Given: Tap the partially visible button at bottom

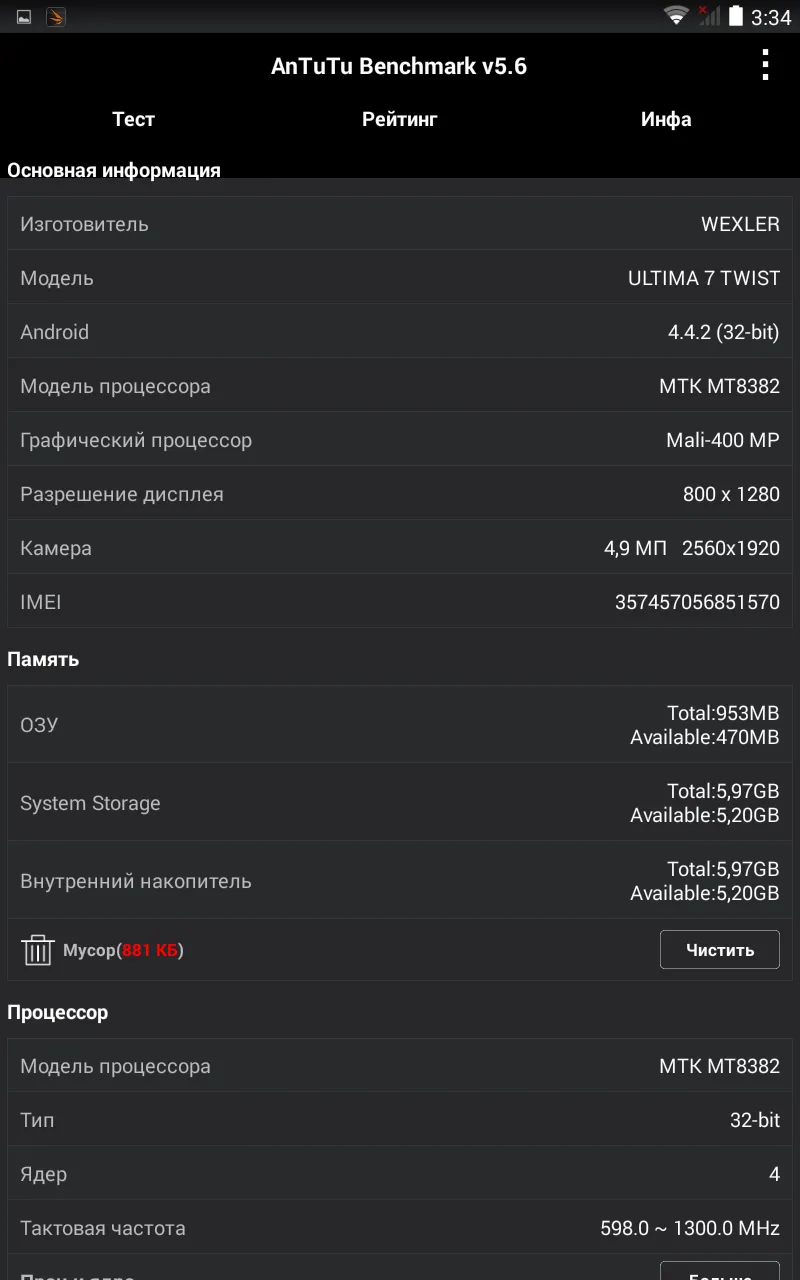Looking at the screenshot, I should pos(719,1271).
